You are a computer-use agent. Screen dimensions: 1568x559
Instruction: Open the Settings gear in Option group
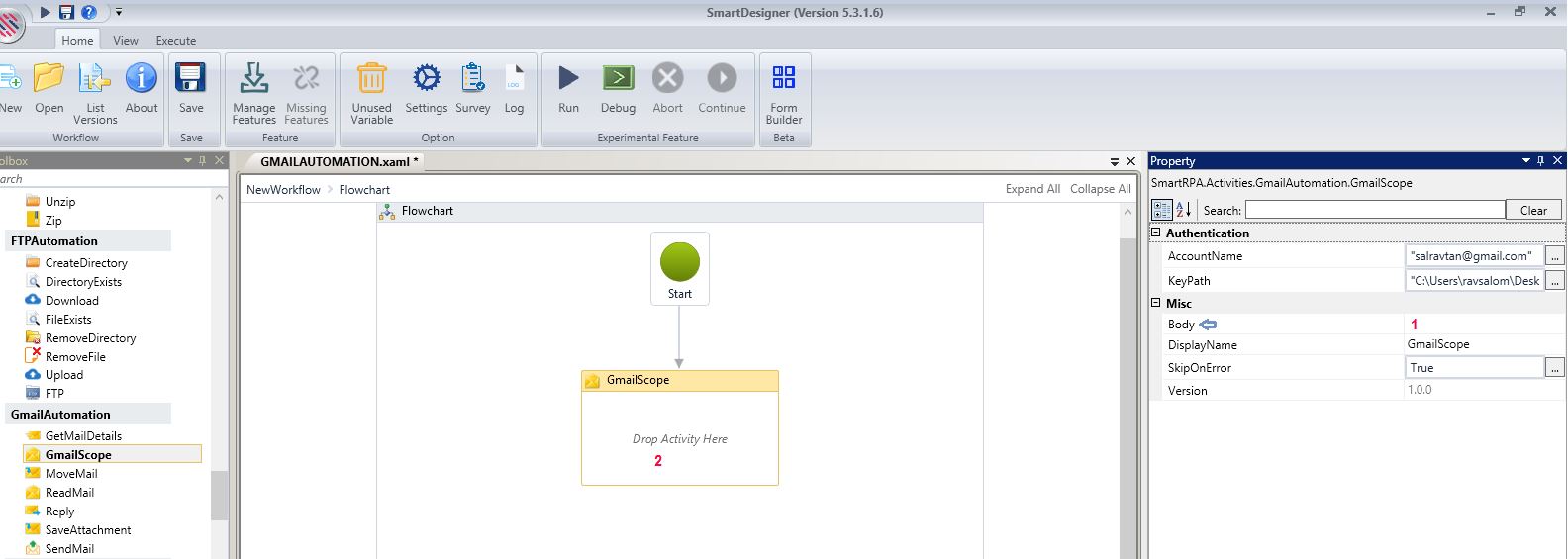(427, 78)
